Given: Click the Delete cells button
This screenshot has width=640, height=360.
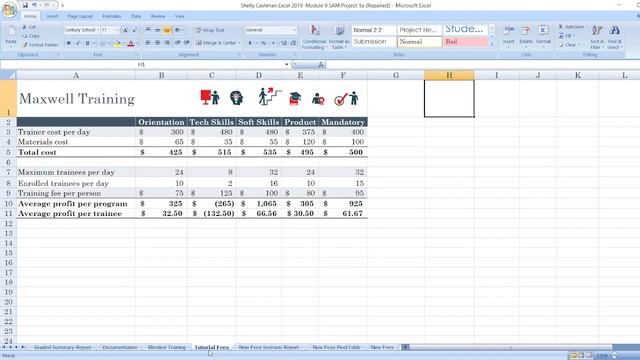Looking at the screenshot, I should 526,36.
